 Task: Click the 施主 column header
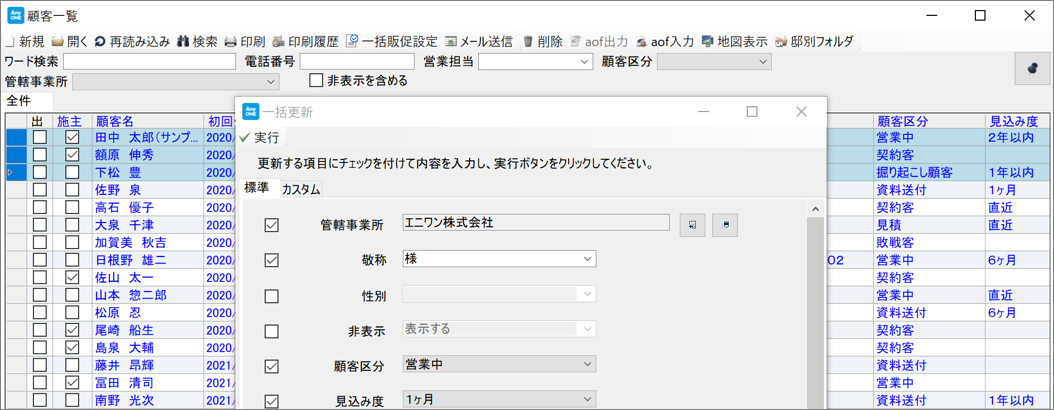(x=72, y=121)
